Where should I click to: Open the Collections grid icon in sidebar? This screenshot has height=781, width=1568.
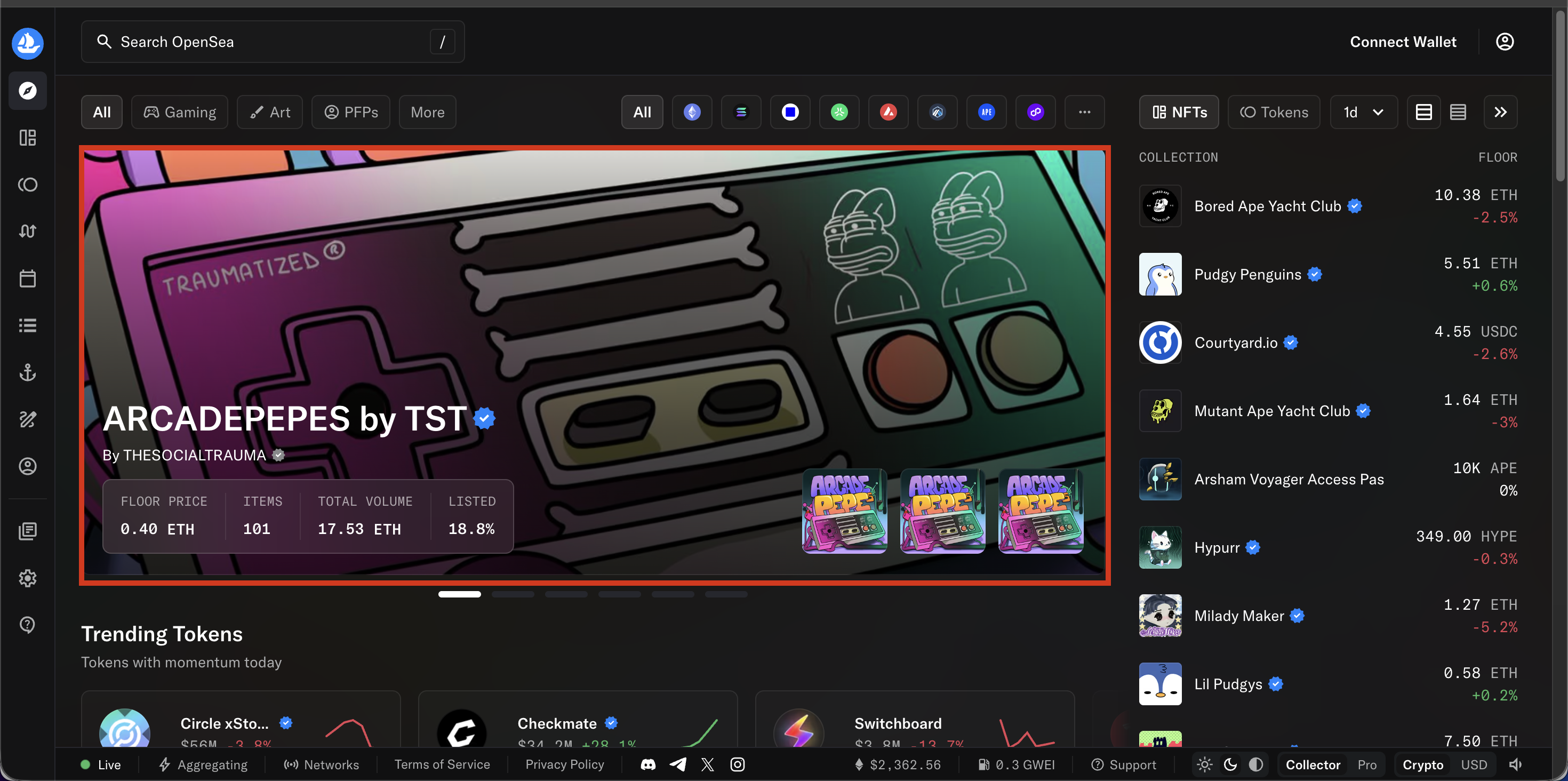[27, 138]
